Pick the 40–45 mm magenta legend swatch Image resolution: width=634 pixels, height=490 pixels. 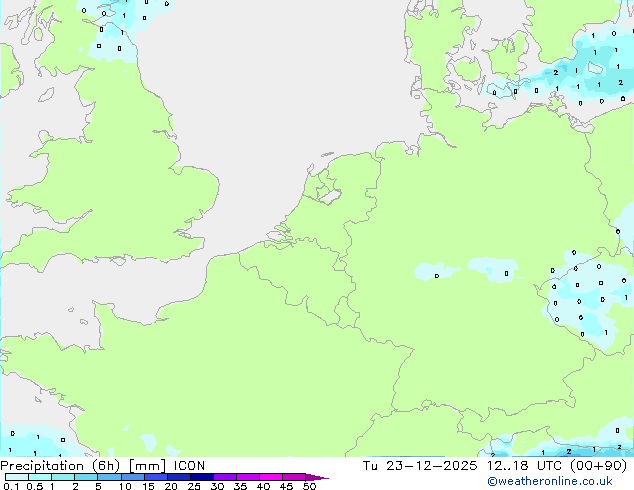coord(271,477)
